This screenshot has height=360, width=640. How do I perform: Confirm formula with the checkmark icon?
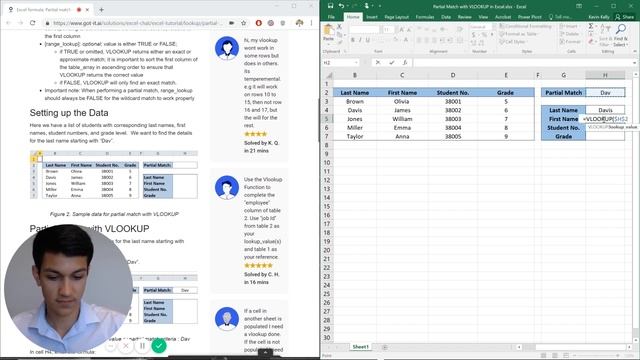(x=392, y=62)
